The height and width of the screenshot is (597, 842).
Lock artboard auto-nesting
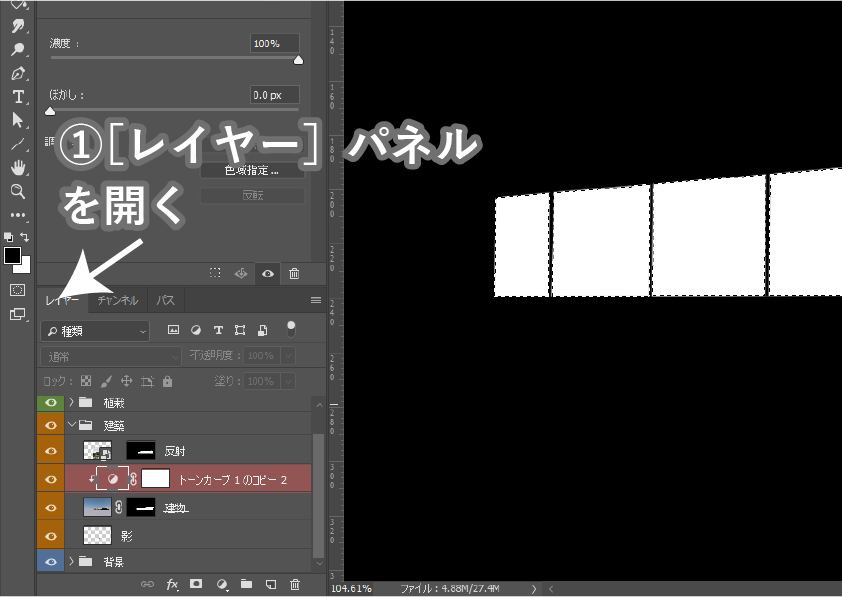tap(147, 381)
